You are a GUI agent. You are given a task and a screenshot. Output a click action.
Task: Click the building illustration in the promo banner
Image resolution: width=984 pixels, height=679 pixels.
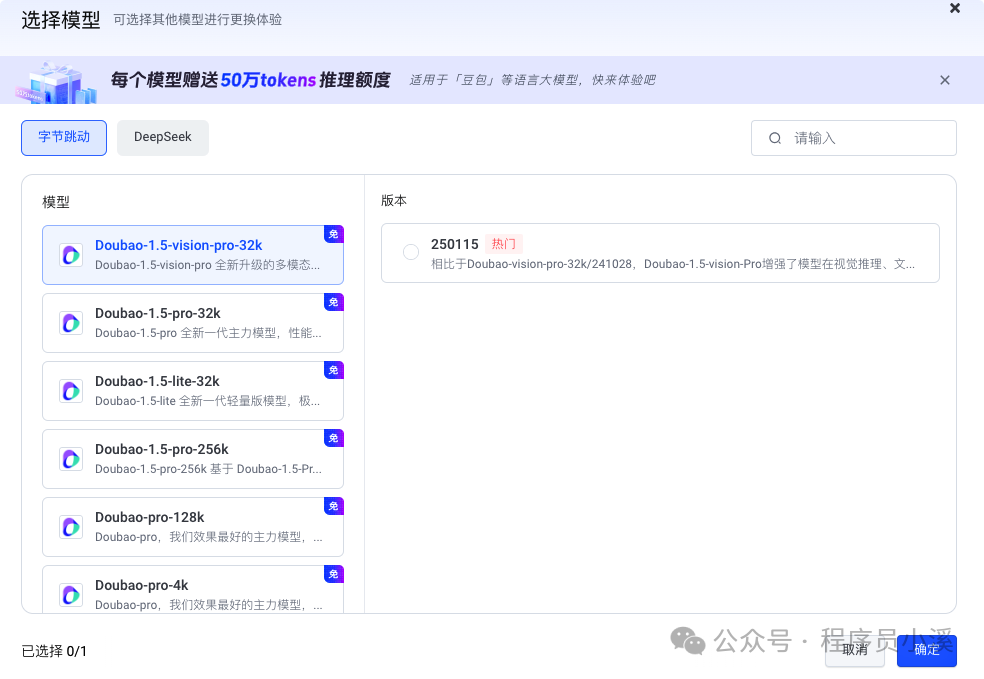pyautogui.click(x=56, y=80)
